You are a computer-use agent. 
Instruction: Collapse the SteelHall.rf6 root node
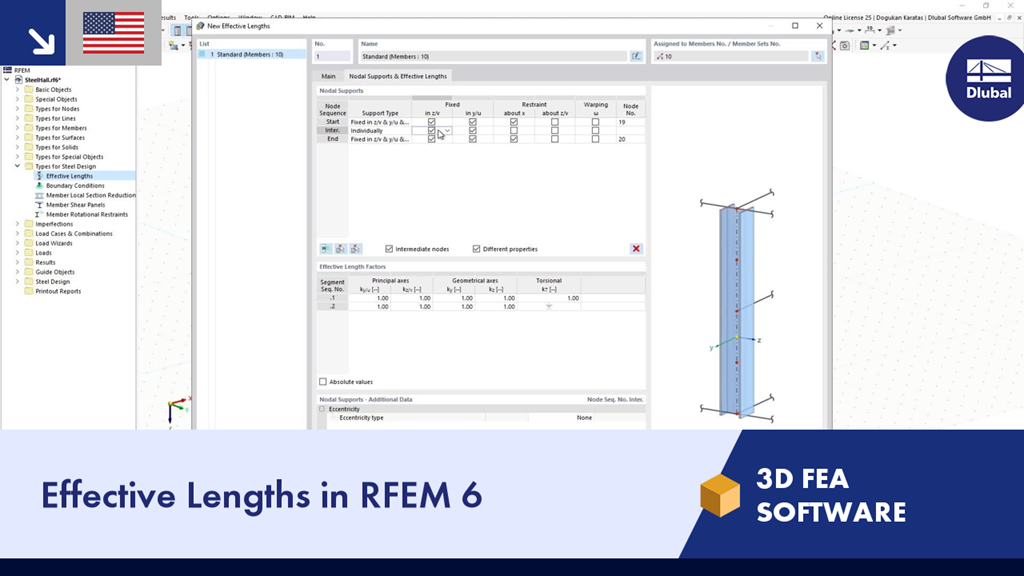(x=7, y=80)
